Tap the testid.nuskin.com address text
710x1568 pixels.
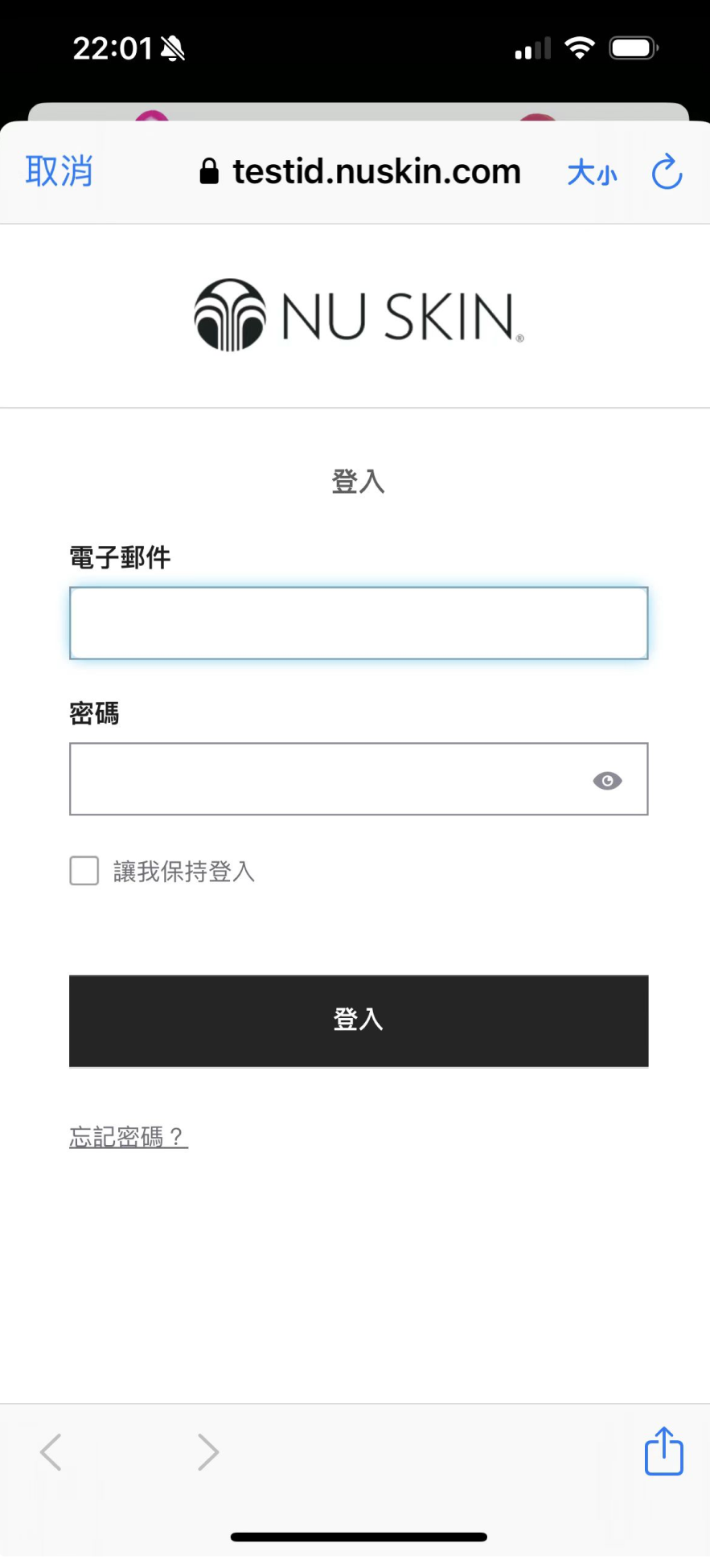coord(376,171)
